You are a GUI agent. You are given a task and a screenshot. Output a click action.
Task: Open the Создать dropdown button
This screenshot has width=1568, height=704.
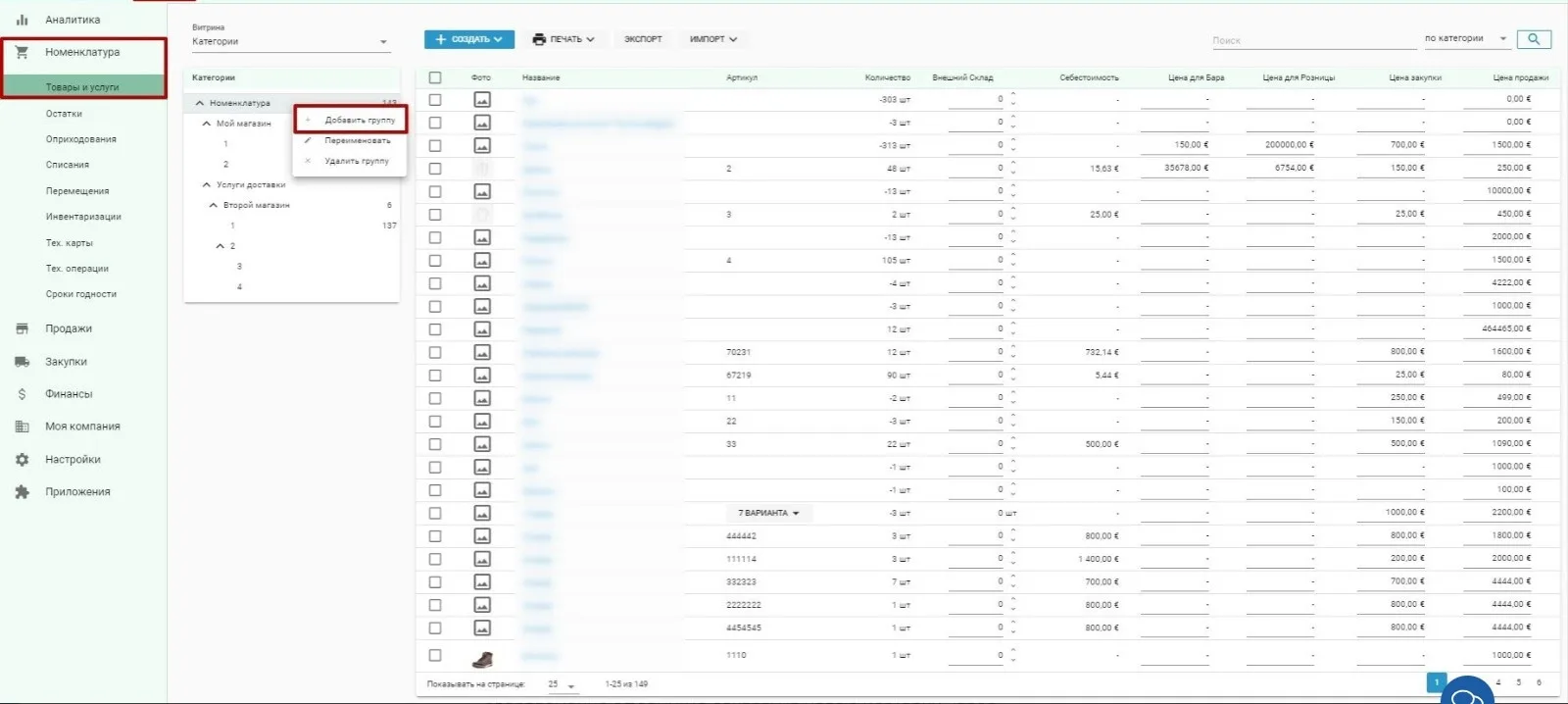click(468, 39)
